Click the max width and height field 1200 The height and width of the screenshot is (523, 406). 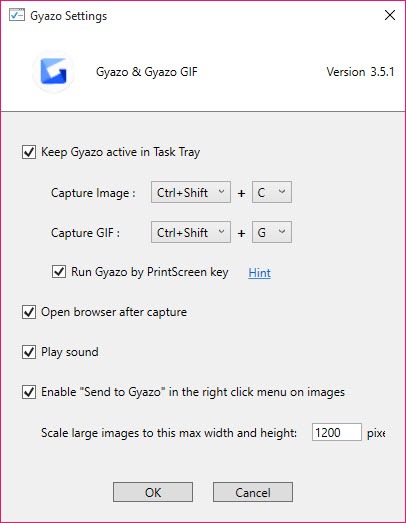coord(337,432)
